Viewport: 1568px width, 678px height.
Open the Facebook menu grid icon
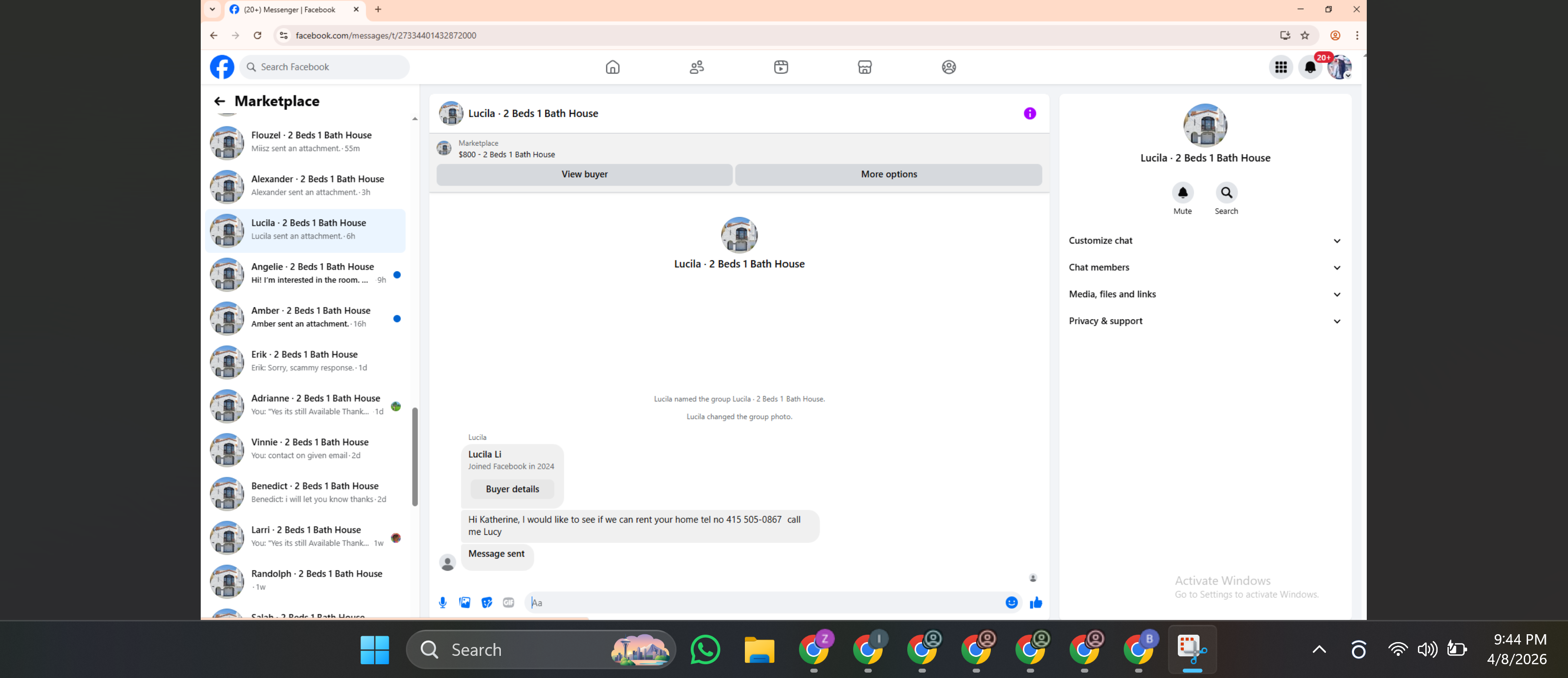[x=1280, y=67]
